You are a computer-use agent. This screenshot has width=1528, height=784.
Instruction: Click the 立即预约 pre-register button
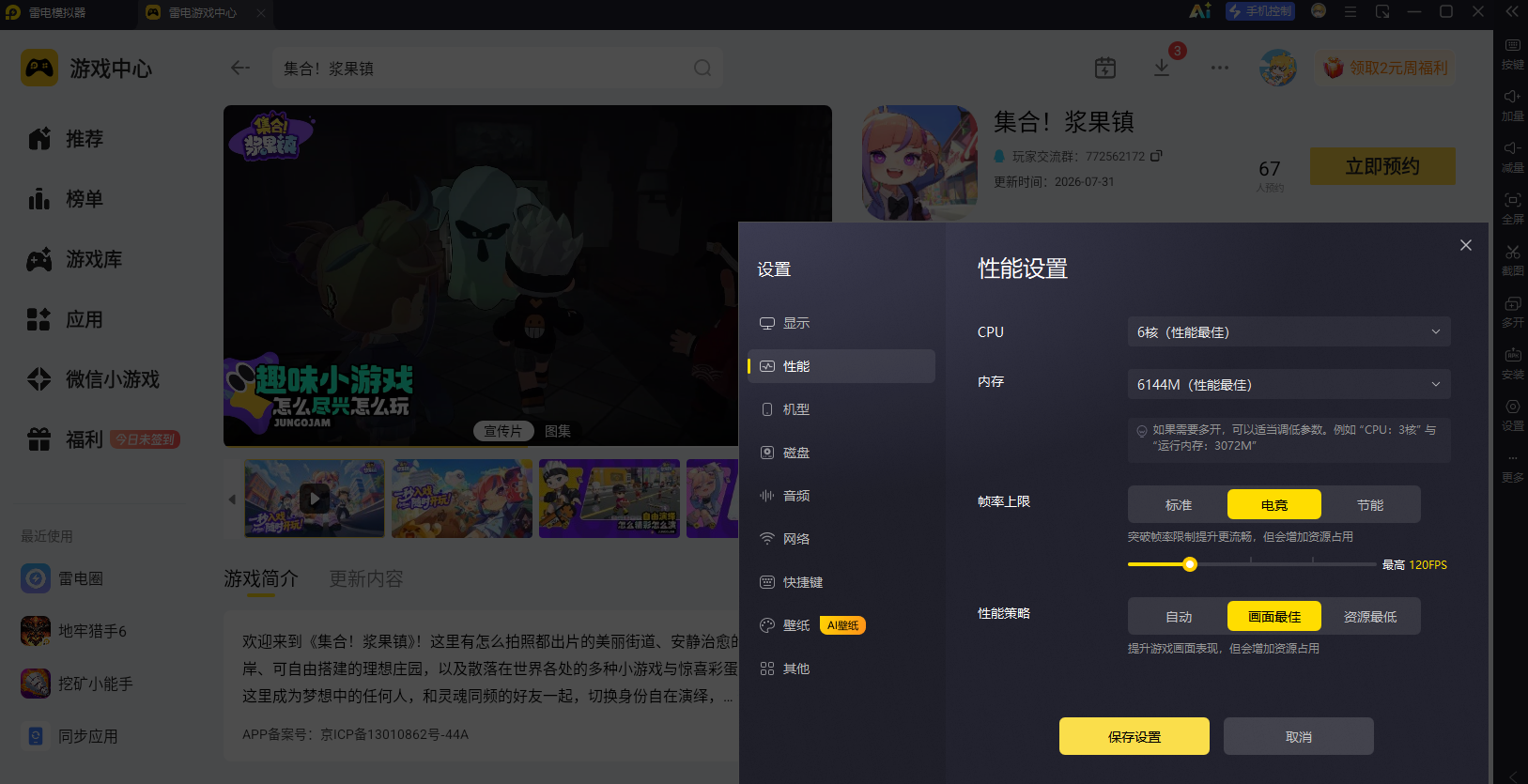click(x=1382, y=166)
